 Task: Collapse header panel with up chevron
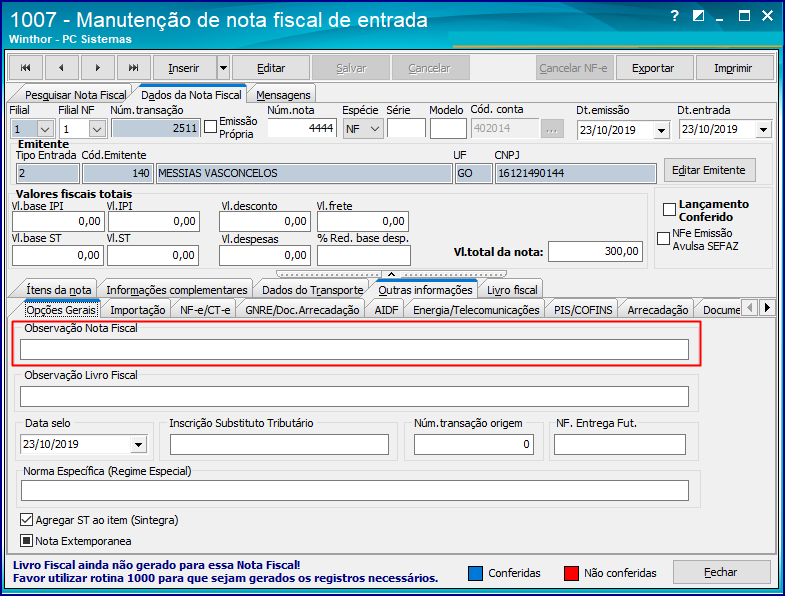pyautogui.click(x=391, y=274)
